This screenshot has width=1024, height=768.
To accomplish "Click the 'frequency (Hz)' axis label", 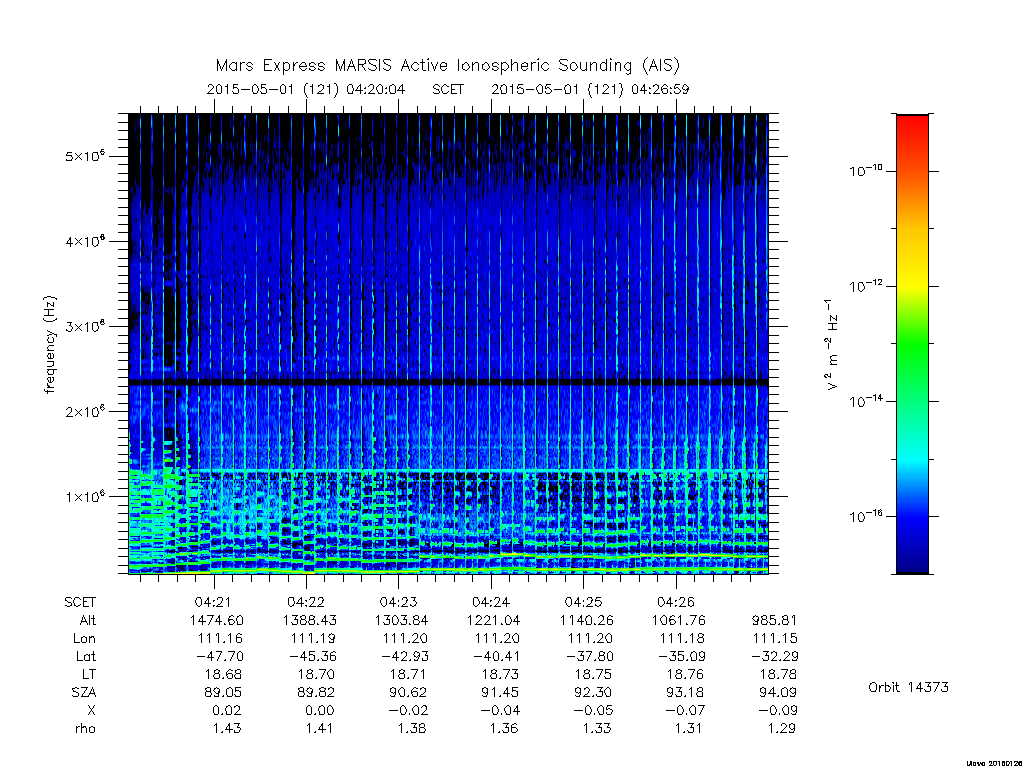I will [50, 344].
